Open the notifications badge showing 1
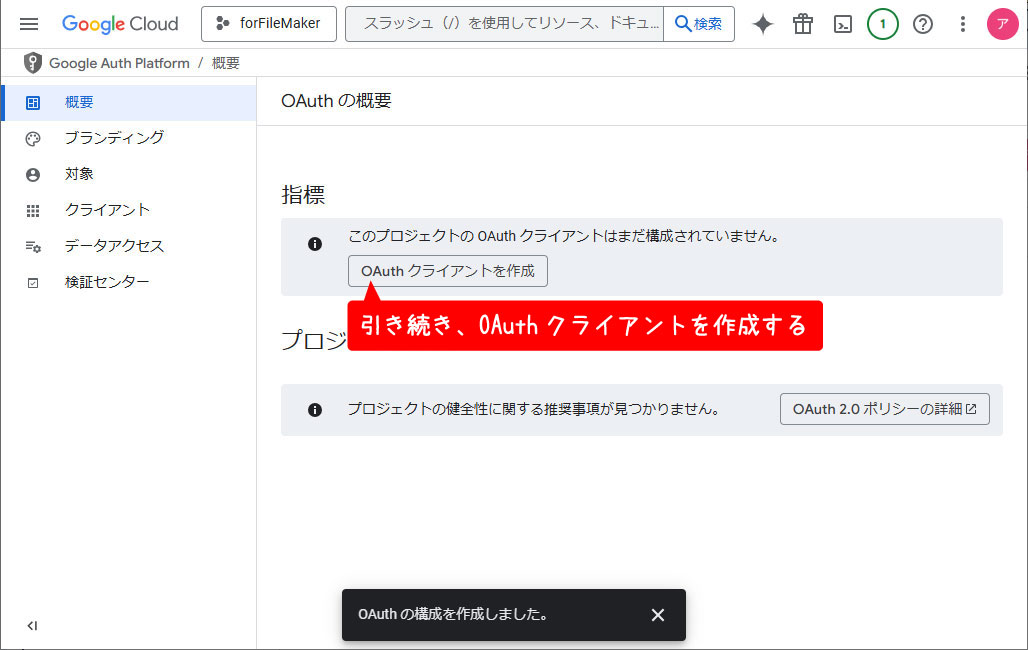 882,24
